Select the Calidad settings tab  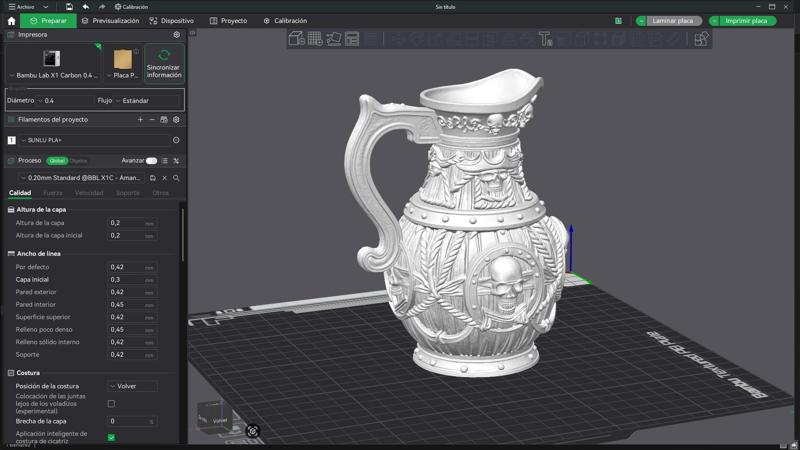[x=20, y=193]
